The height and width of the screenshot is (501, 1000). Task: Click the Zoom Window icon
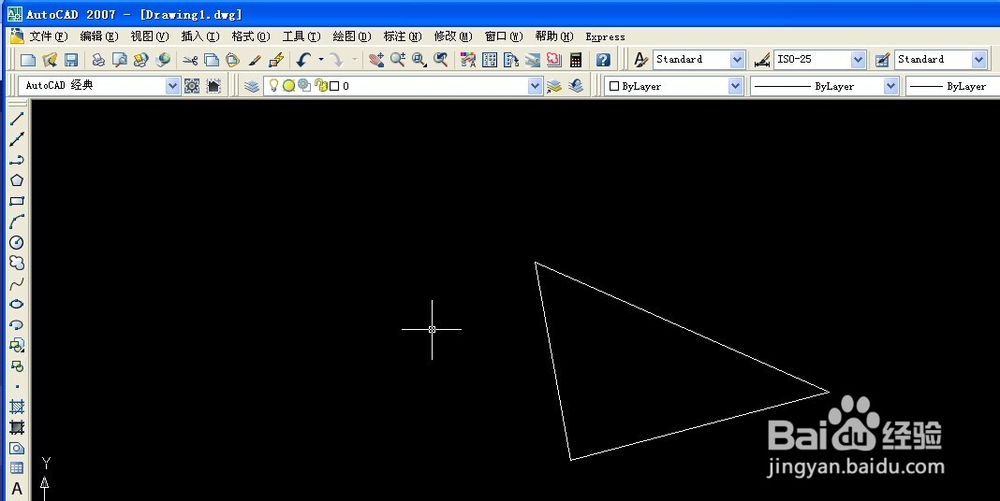(x=419, y=60)
